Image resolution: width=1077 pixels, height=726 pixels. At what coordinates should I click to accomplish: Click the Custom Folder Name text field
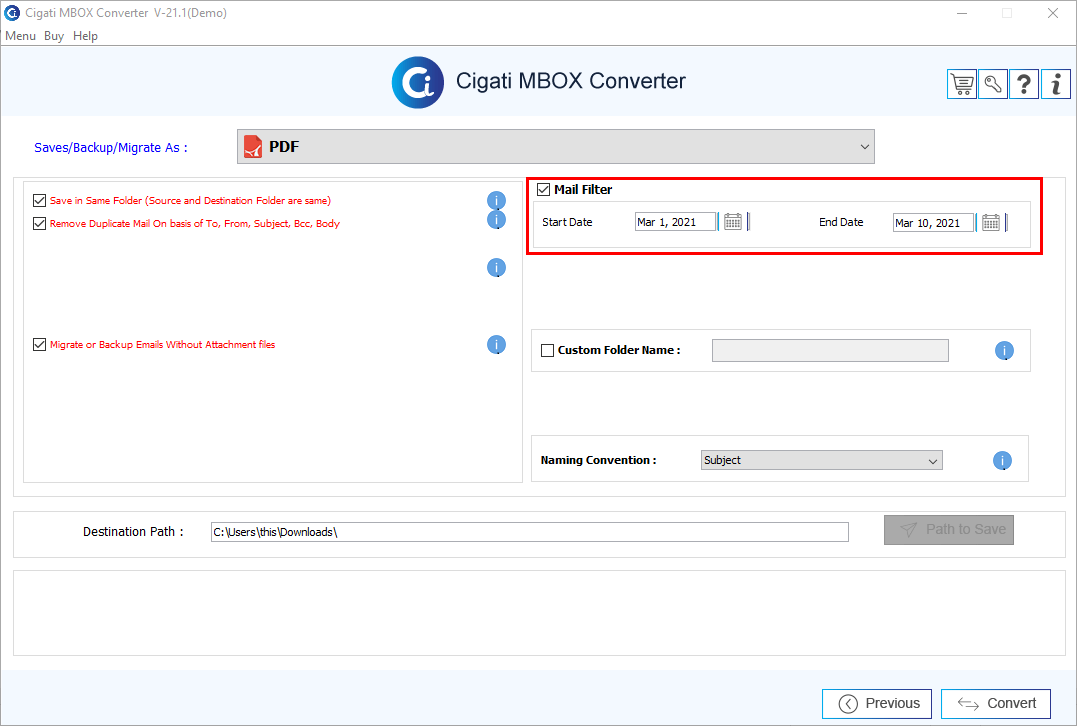pyautogui.click(x=830, y=350)
